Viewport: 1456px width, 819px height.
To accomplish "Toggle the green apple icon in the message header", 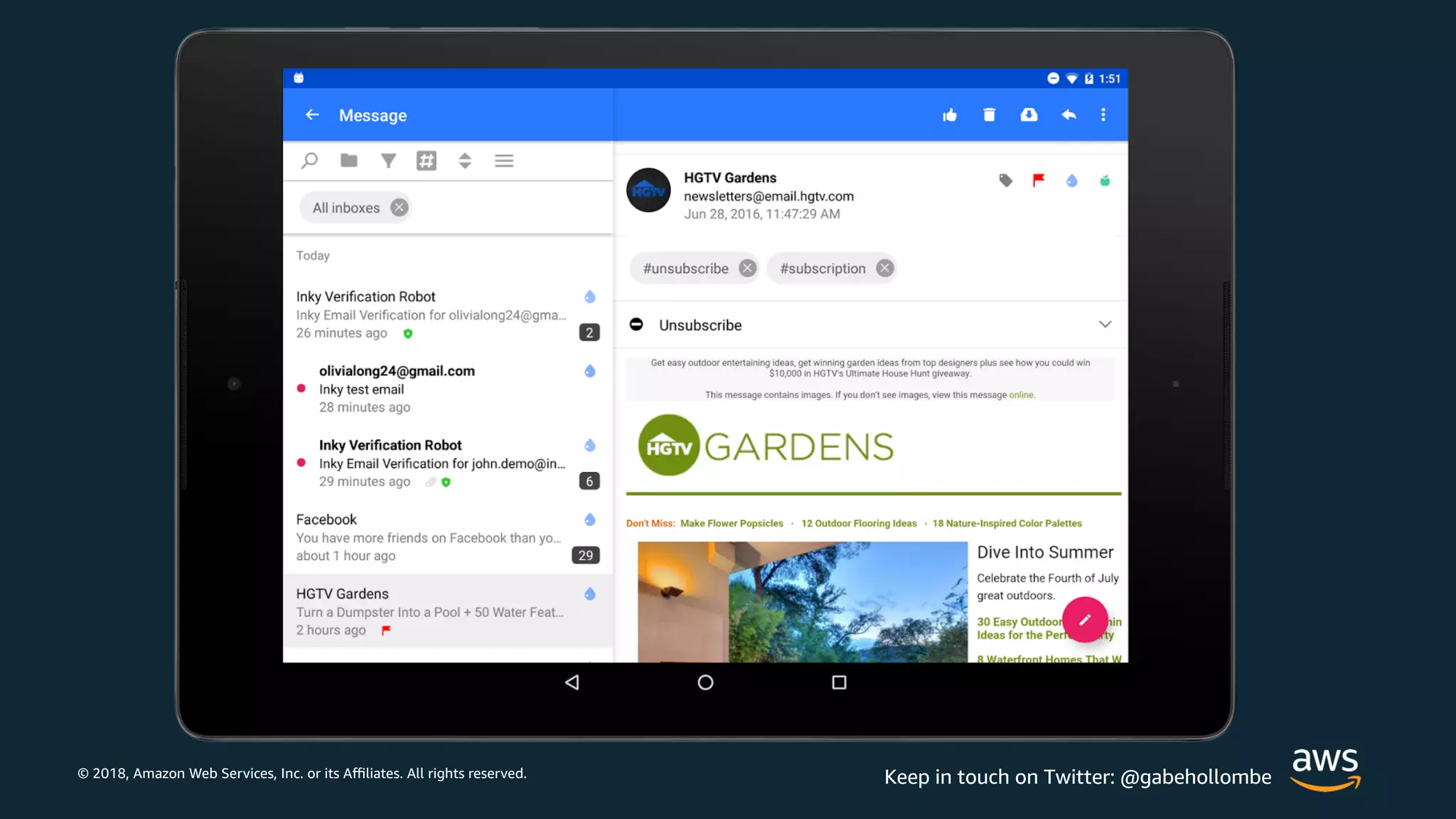I will (1105, 181).
